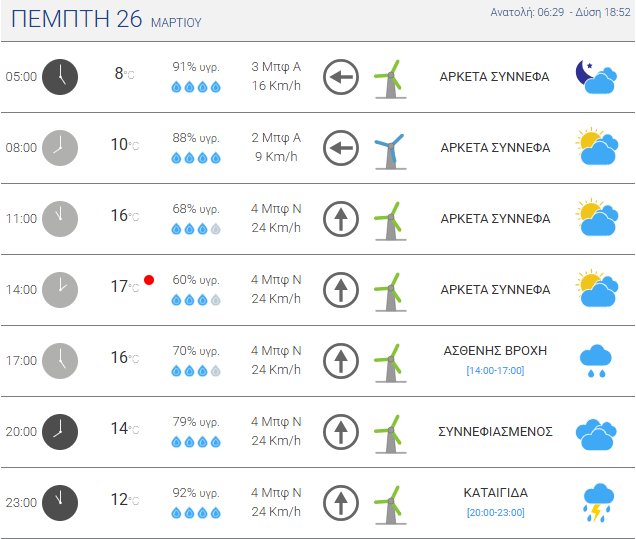Click the sunrise and sunset times text
This screenshot has width=636, height=539.
pos(560,12)
